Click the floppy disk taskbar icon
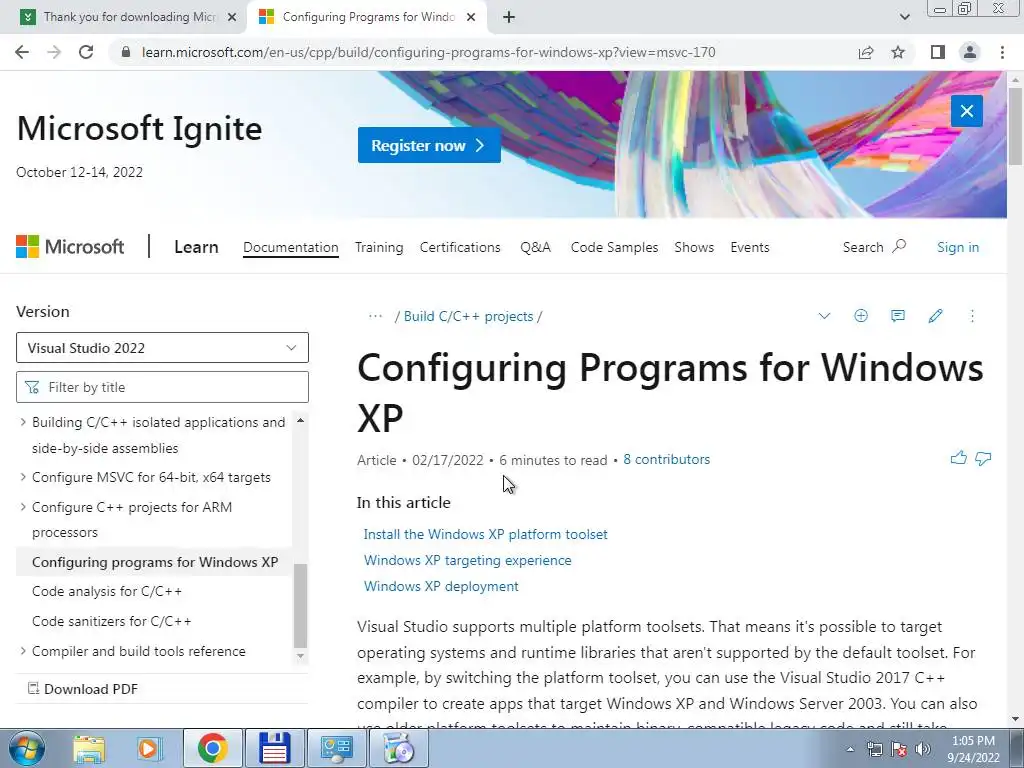The height and width of the screenshot is (768, 1024). coord(274,748)
